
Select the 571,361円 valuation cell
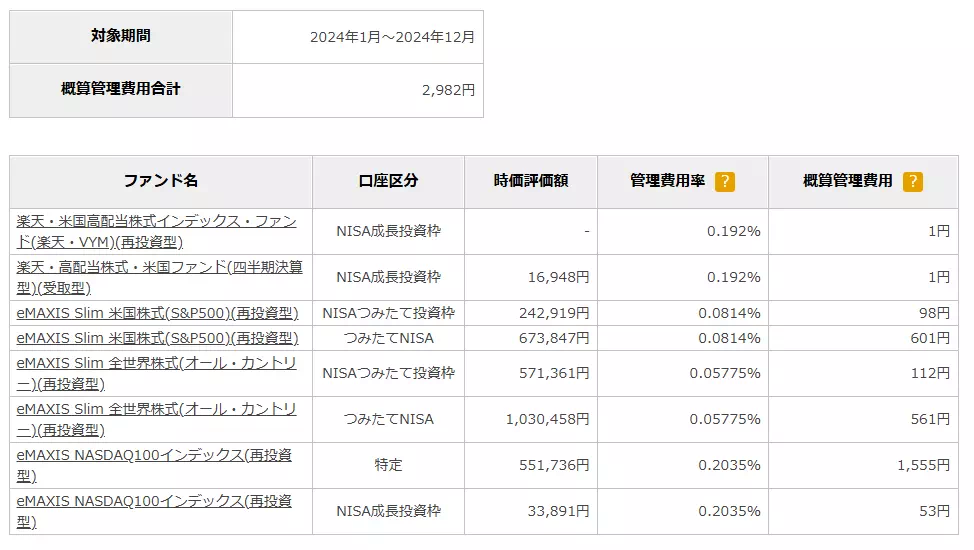tap(531, 374)
